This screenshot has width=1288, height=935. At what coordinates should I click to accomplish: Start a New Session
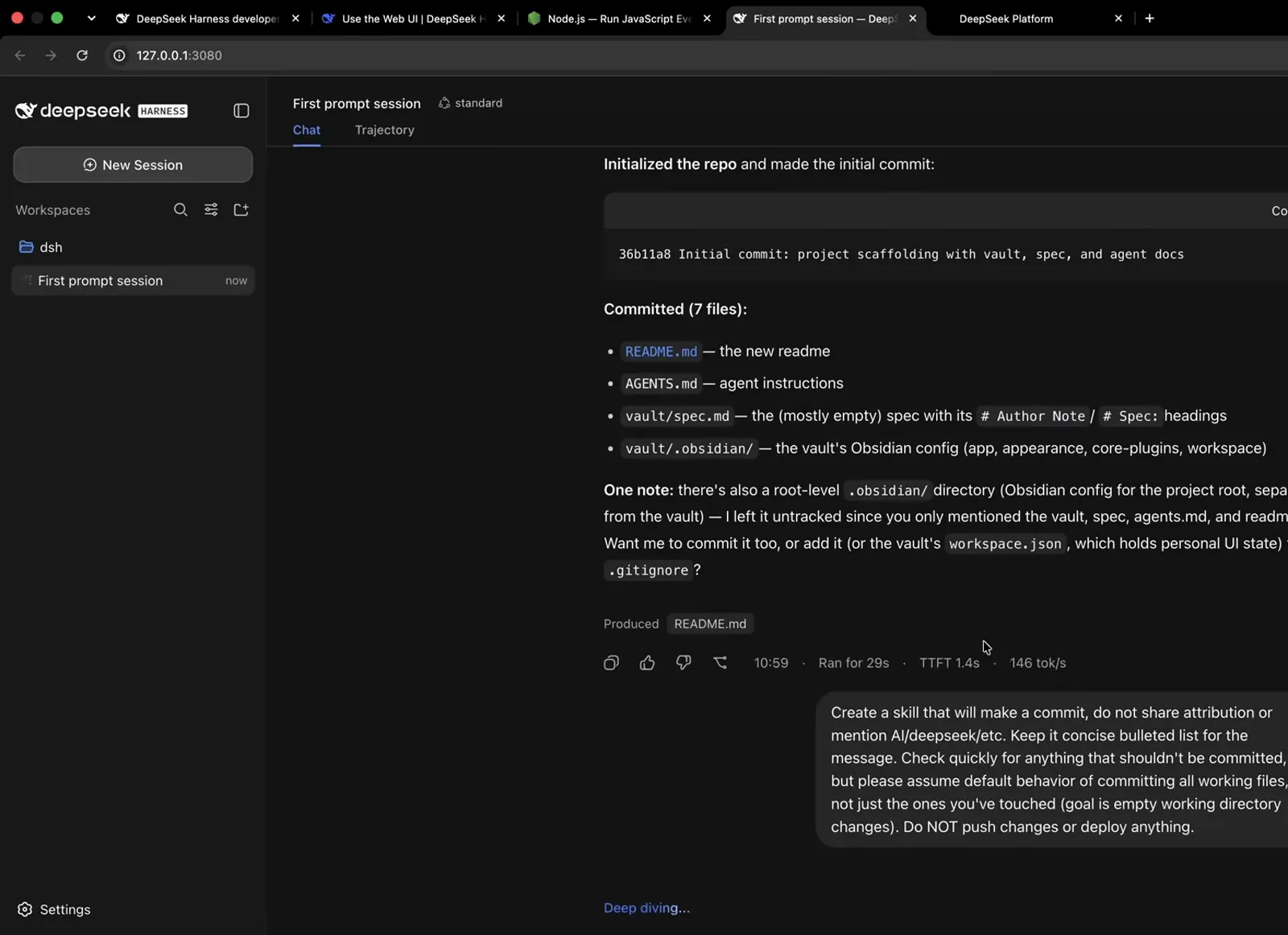pyautogui.click(x=133, y=165)
